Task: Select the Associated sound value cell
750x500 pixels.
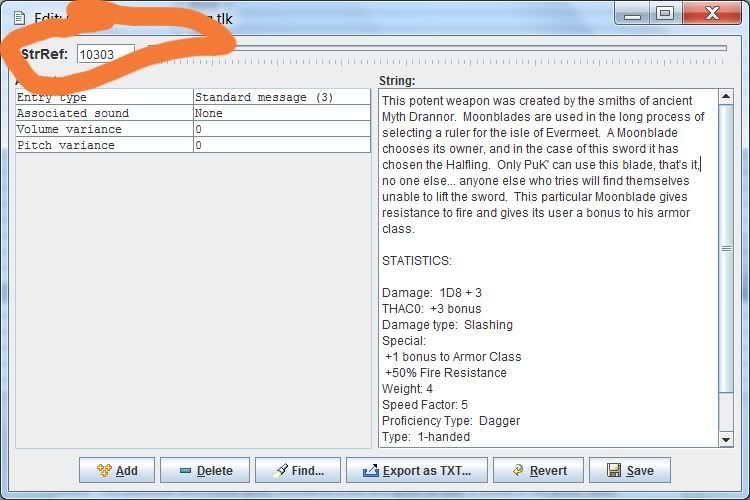Action: pyautogui.click(x=281, y=114)
